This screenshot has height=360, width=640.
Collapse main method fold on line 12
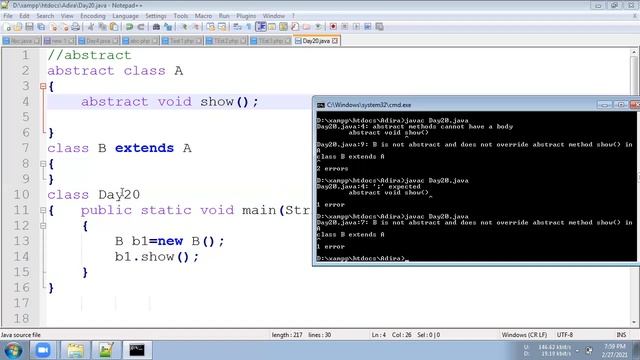(x=43, y=226)
